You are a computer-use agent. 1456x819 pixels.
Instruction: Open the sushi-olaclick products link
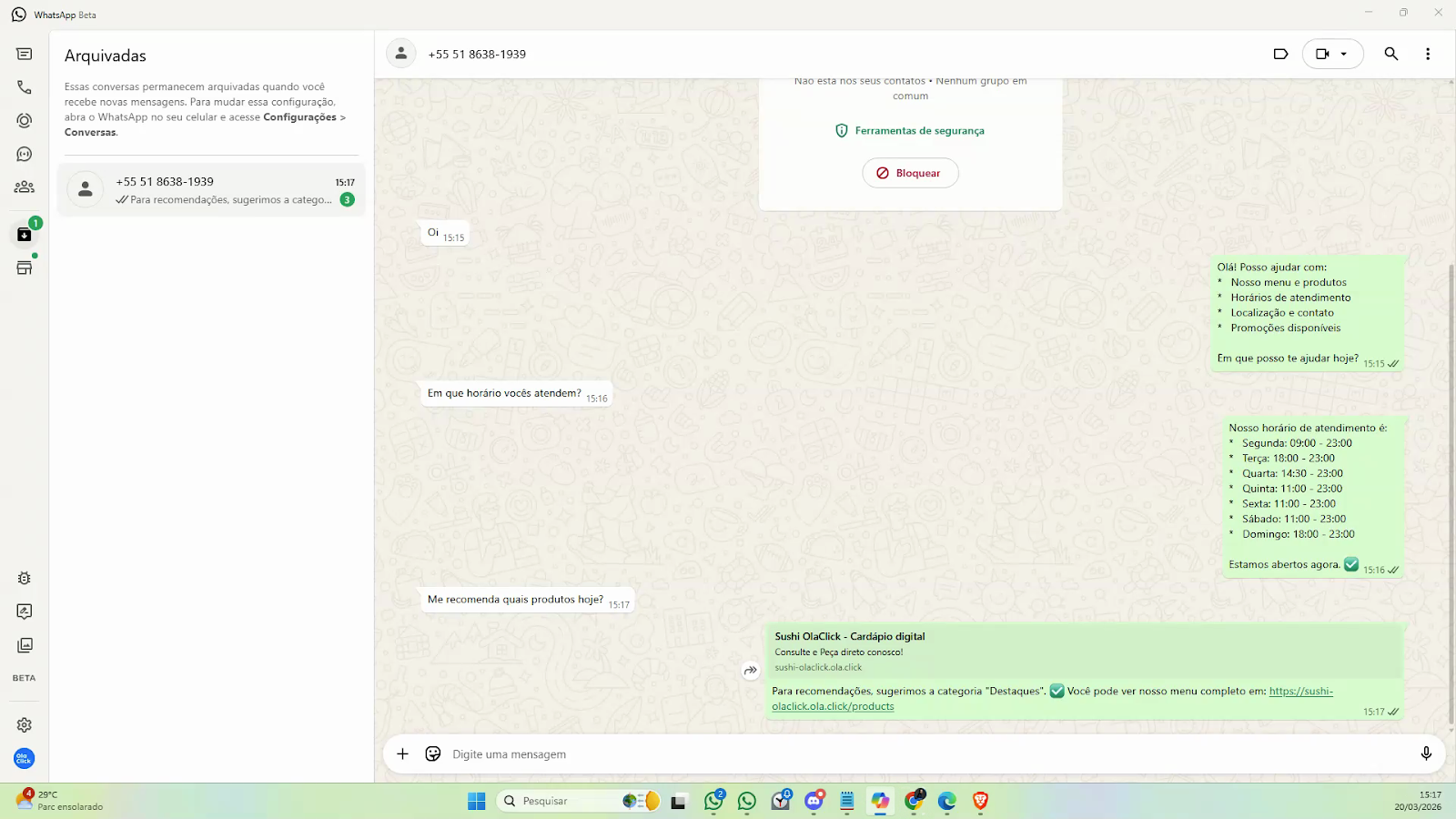(x=1300, y=692)
